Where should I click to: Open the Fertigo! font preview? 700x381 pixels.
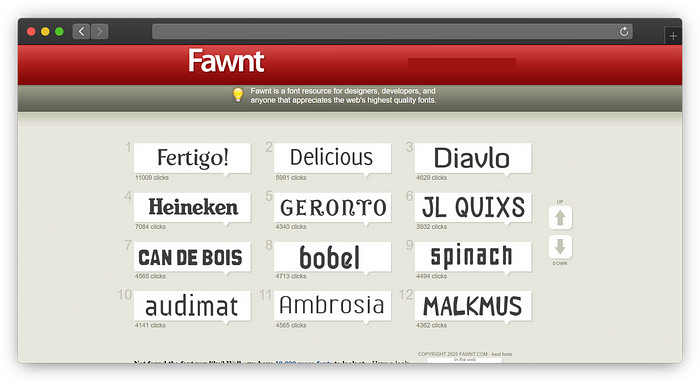tap(192, 158)
